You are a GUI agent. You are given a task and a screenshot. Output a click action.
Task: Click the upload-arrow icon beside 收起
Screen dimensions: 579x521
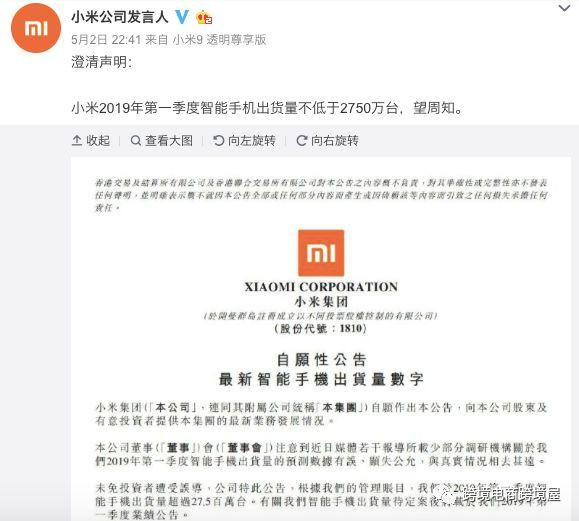[77, 141]
